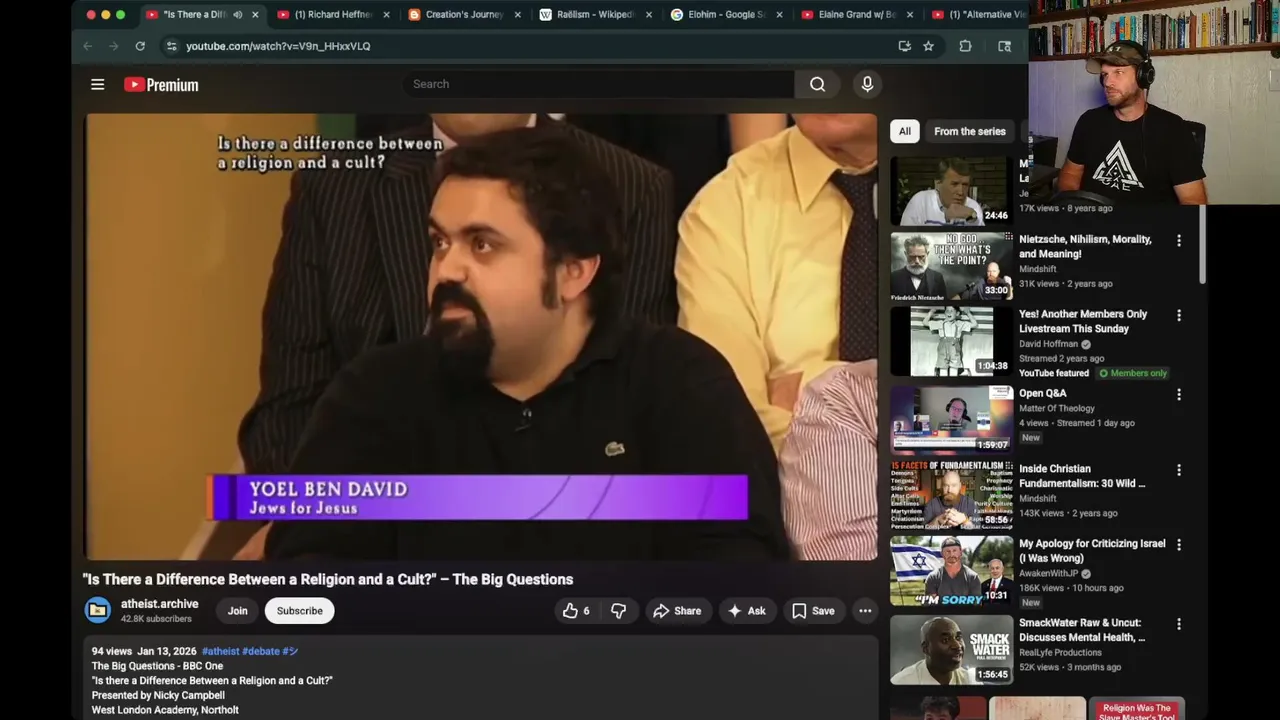Click the main video player

coord(481,336)
